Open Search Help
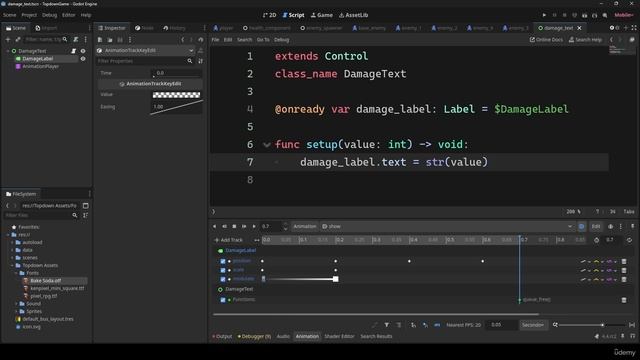640x360 pixels. [x=585, y=40]
